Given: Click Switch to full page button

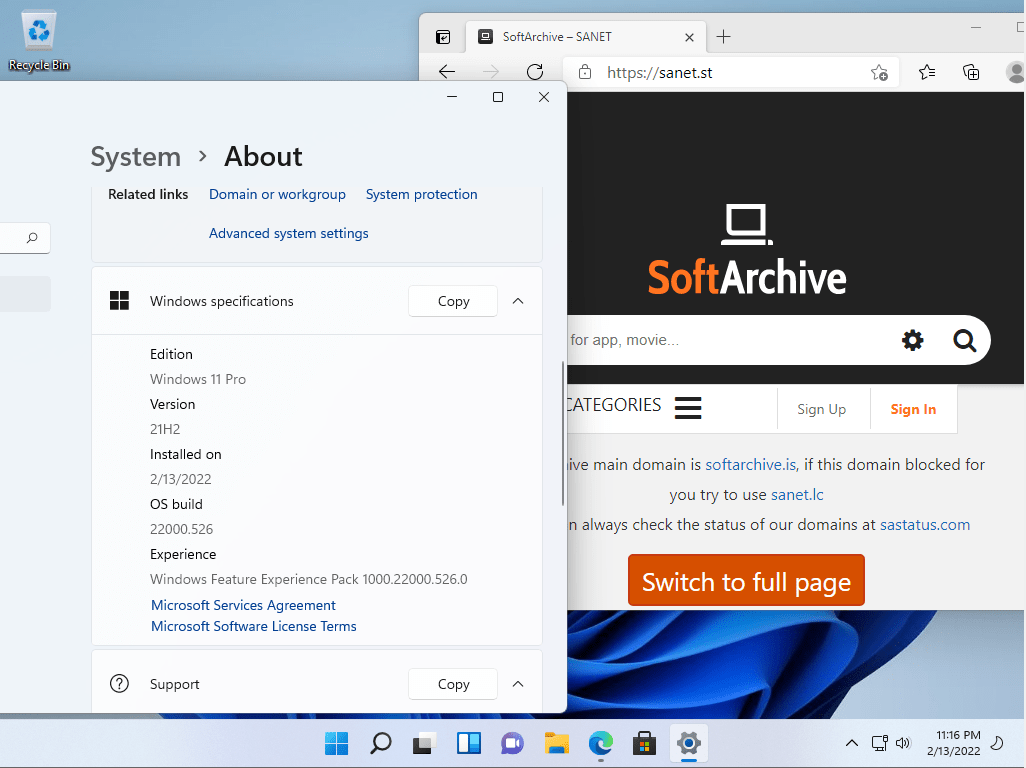Looking at the screenshot, I should pyautogui.click(x=746, y=581).
